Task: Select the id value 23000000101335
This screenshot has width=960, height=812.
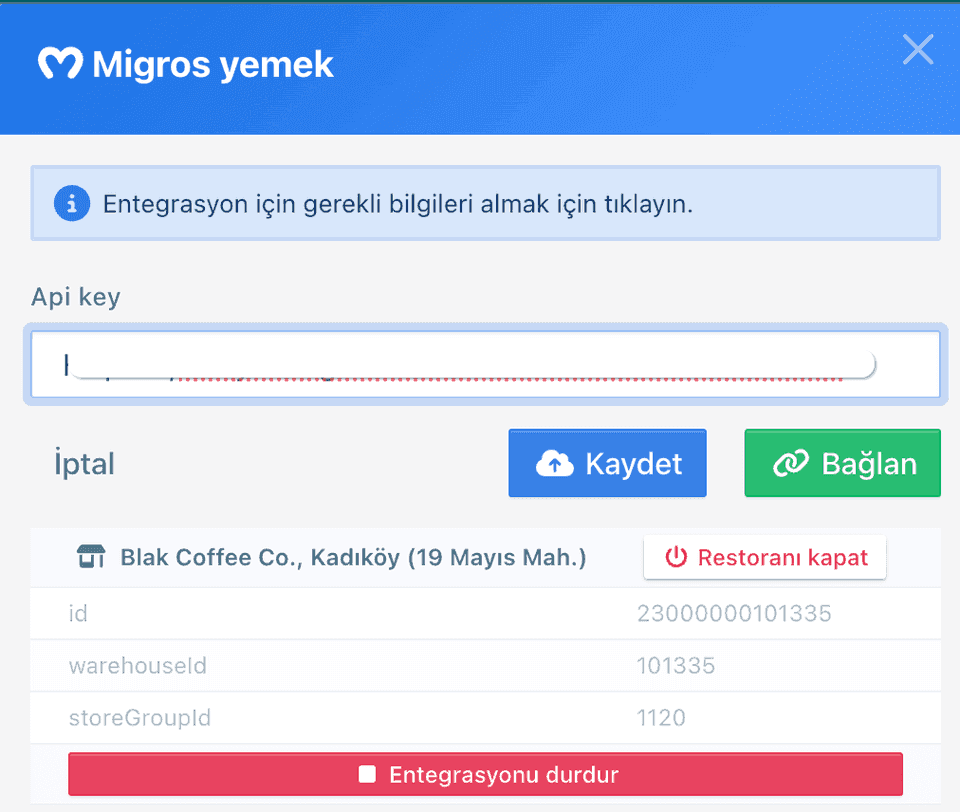Action: pyautogui.click(x=734, y=614)
